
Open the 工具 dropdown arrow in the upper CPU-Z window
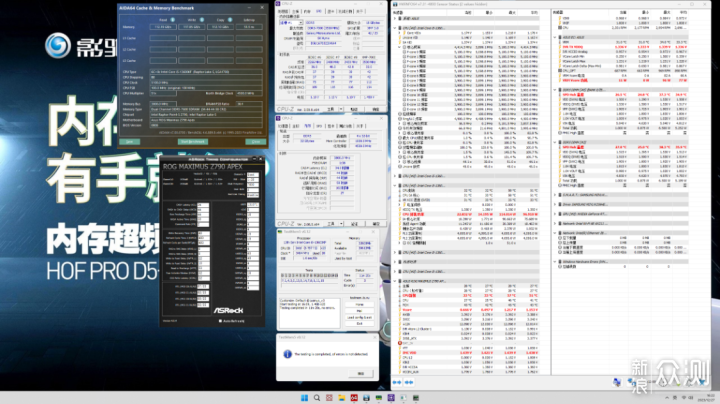(x=341, y=109)
